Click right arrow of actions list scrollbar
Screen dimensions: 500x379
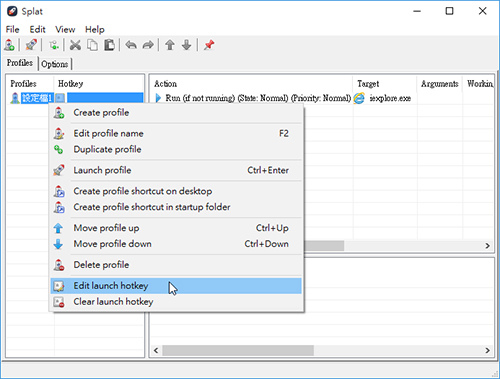tap(488, 246)
